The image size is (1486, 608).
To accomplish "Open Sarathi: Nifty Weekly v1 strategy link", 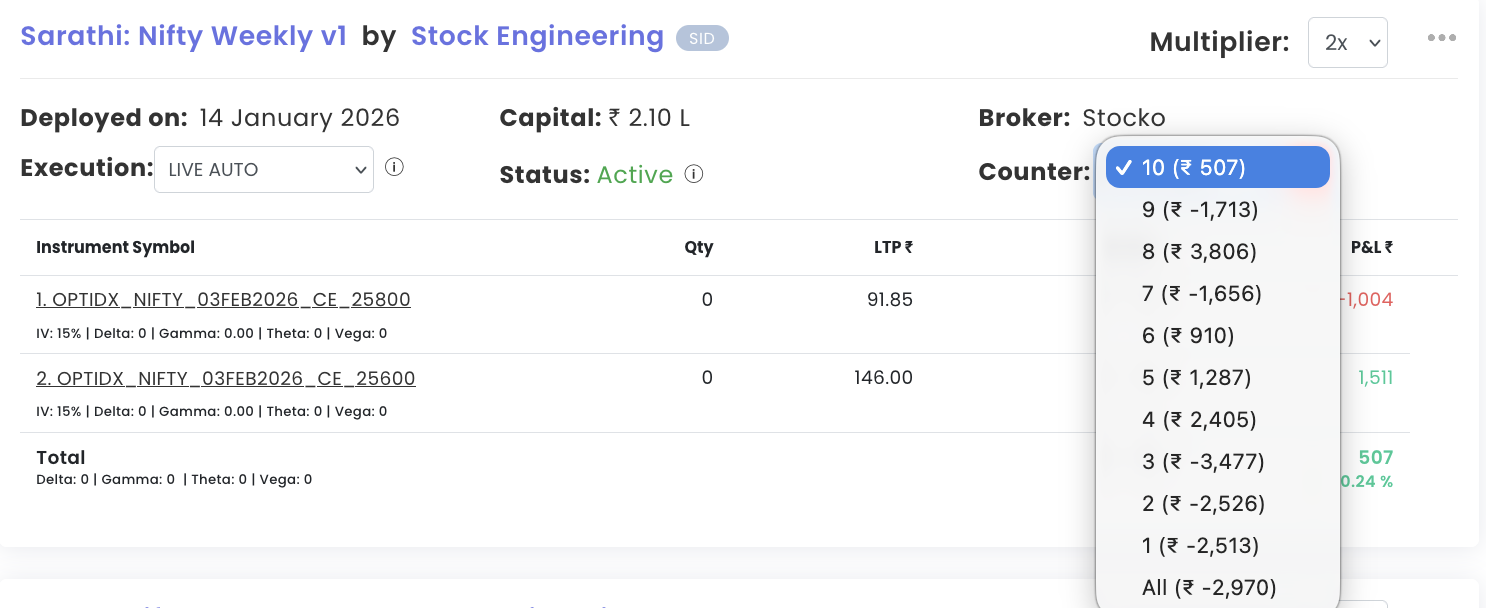I will point(184,36).
